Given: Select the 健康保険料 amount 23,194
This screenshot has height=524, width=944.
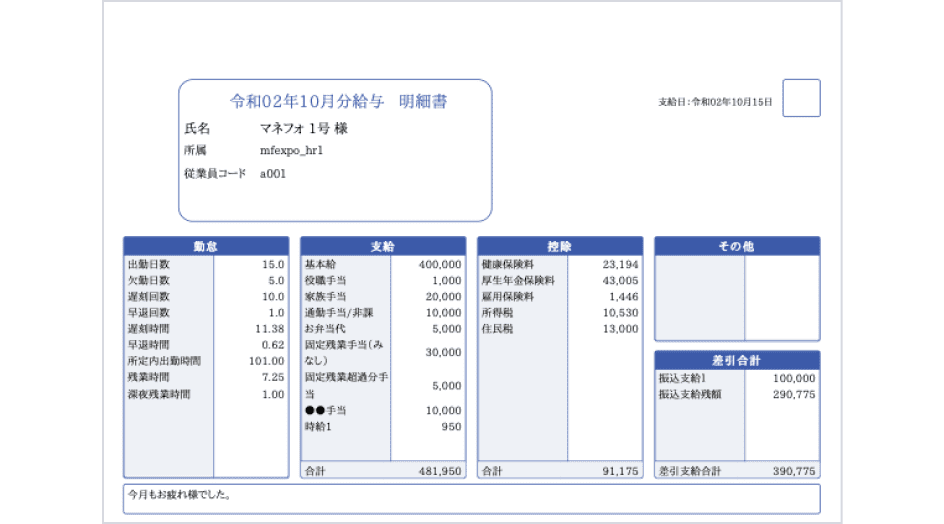Looking at the screenshot, I should point(620,265).
